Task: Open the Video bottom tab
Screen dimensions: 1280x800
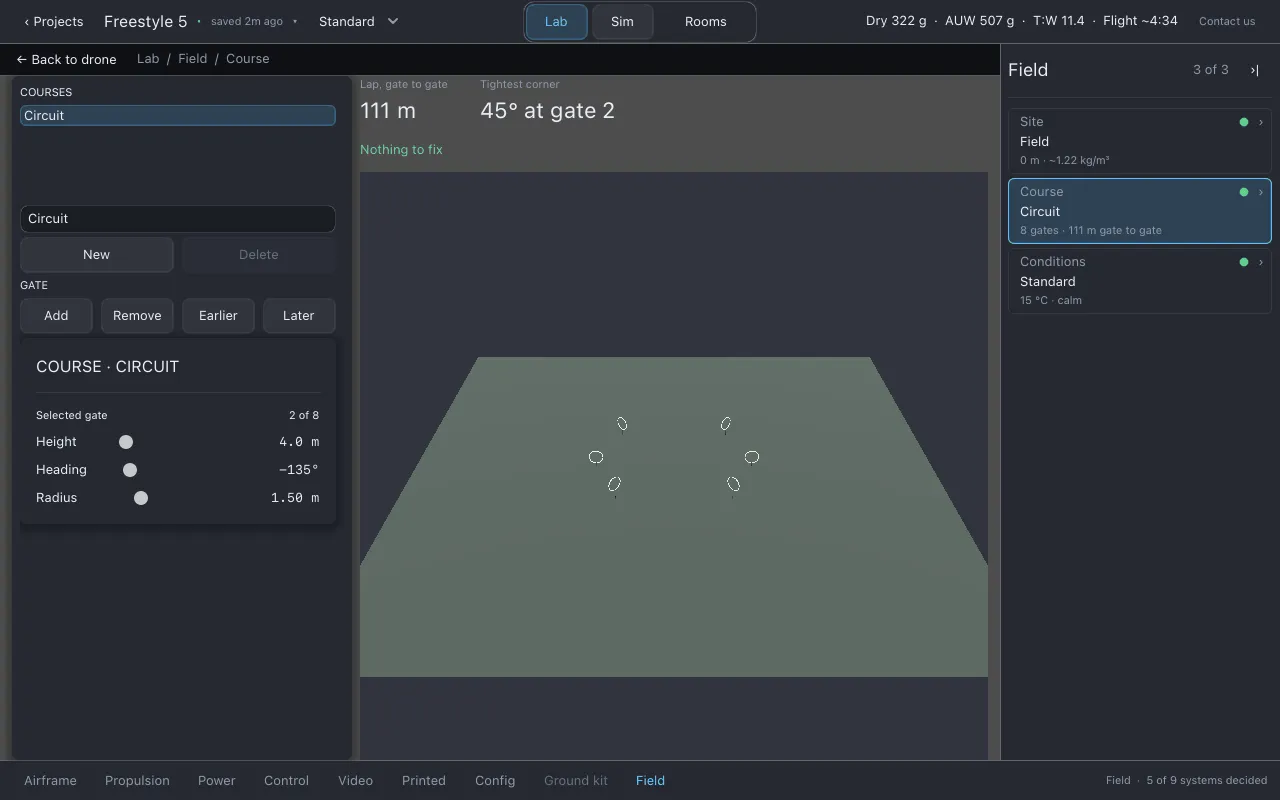Action: [355, 781]
